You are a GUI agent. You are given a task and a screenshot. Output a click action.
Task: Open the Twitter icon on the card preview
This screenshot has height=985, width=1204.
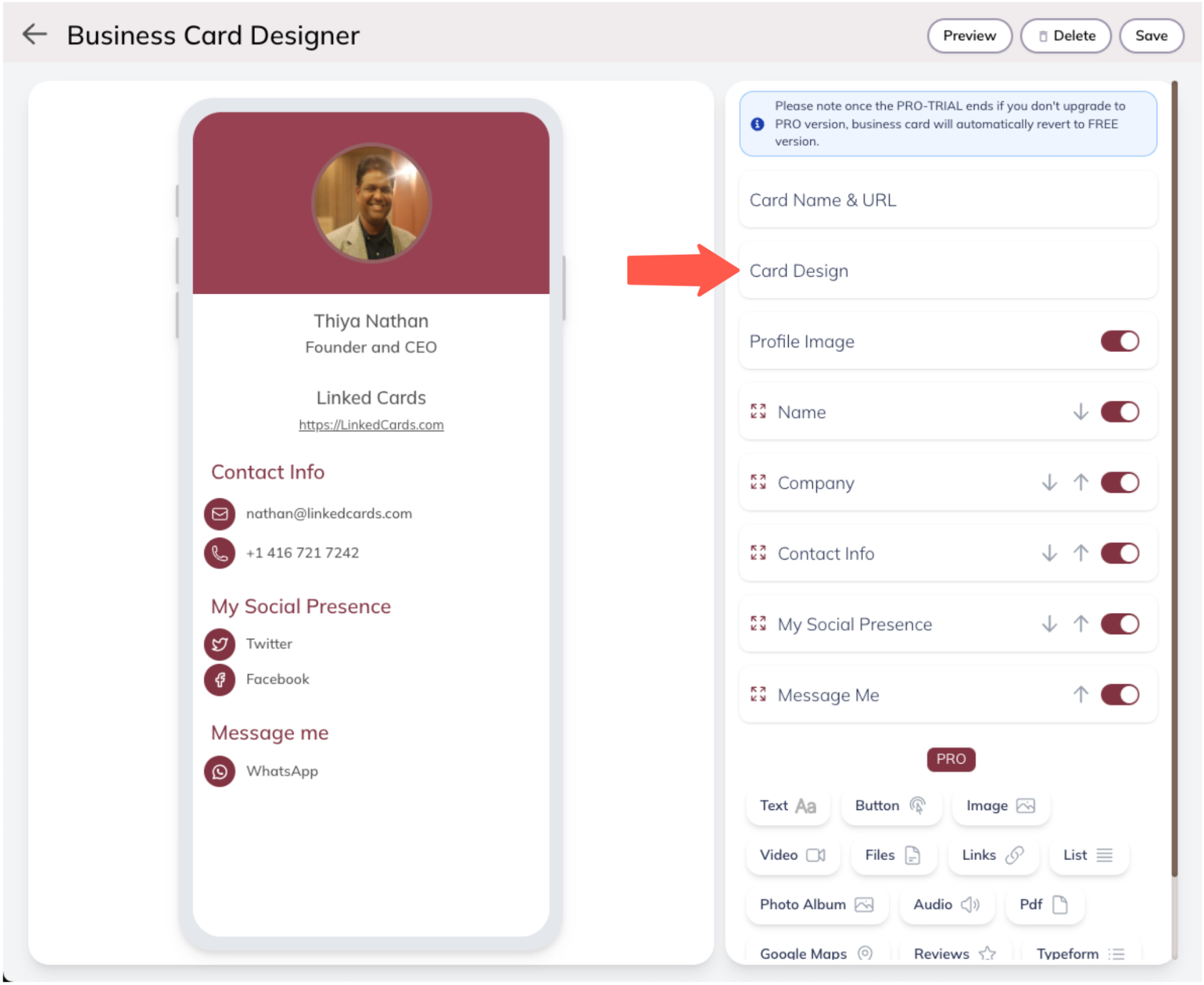click(x=219, y=644)
